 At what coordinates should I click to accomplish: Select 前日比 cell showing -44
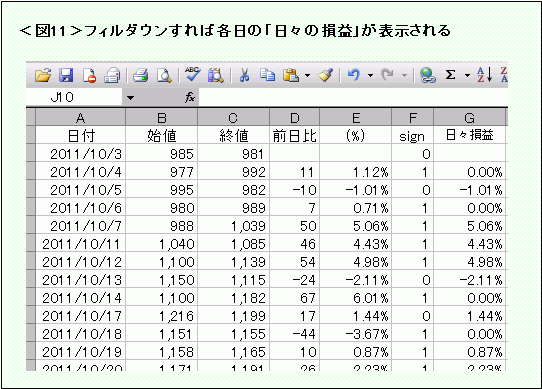295,333
